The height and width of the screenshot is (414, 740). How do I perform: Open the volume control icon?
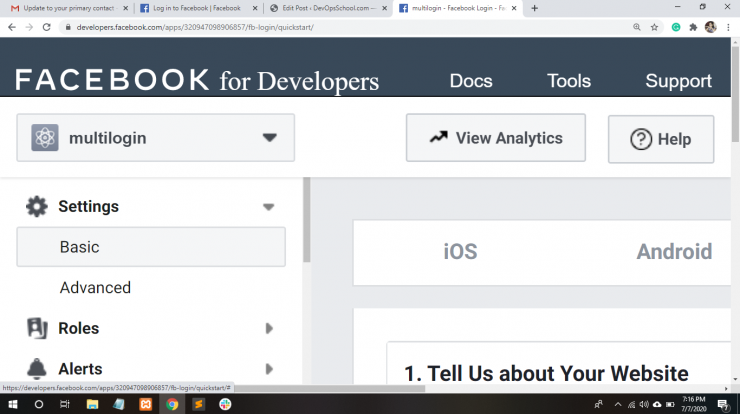point(644,404)
